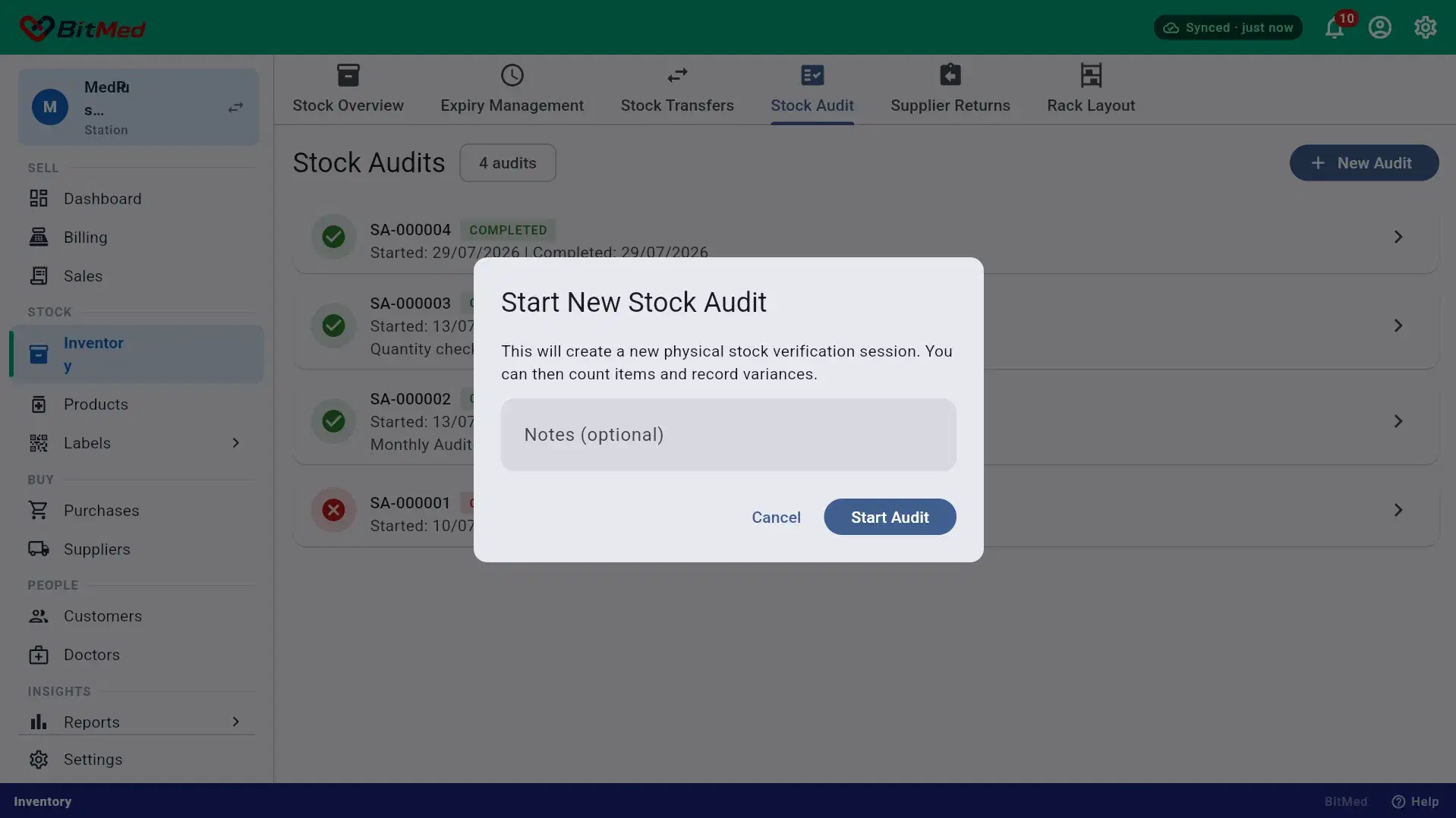Cancel the new stock audit dialog

point(776,518)
